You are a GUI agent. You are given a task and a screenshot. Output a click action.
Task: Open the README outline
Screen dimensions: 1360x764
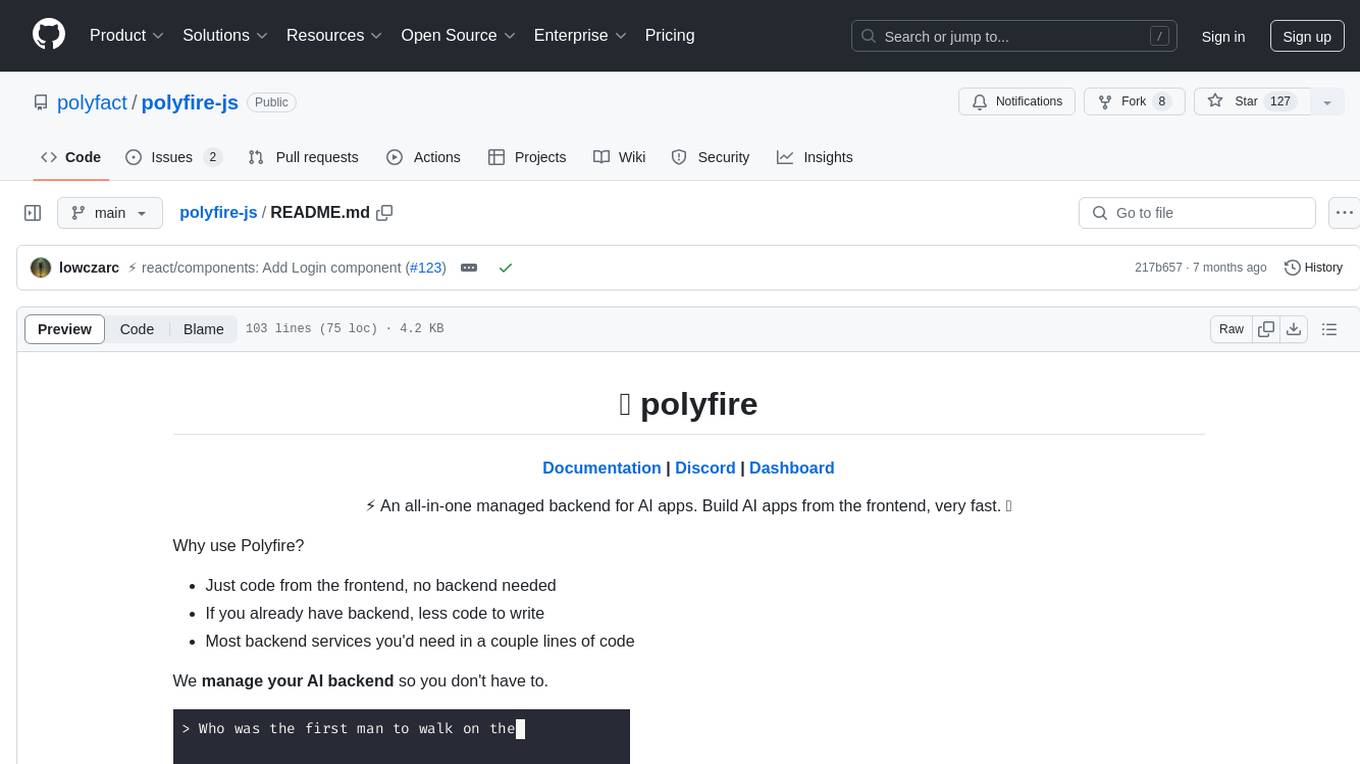pyautogui.click(x=1329, y=329)
